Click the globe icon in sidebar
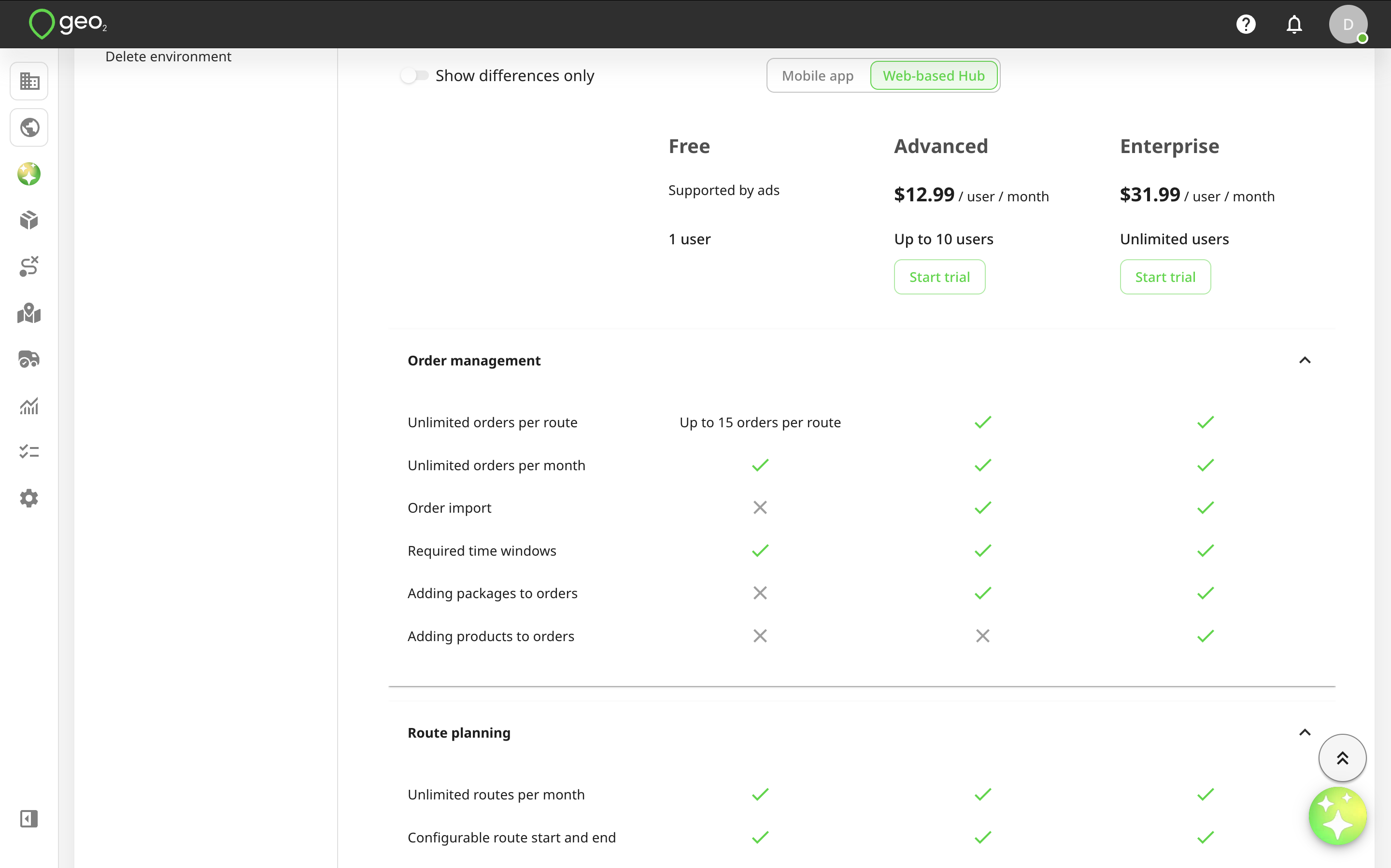 click(x=29, y=127)
